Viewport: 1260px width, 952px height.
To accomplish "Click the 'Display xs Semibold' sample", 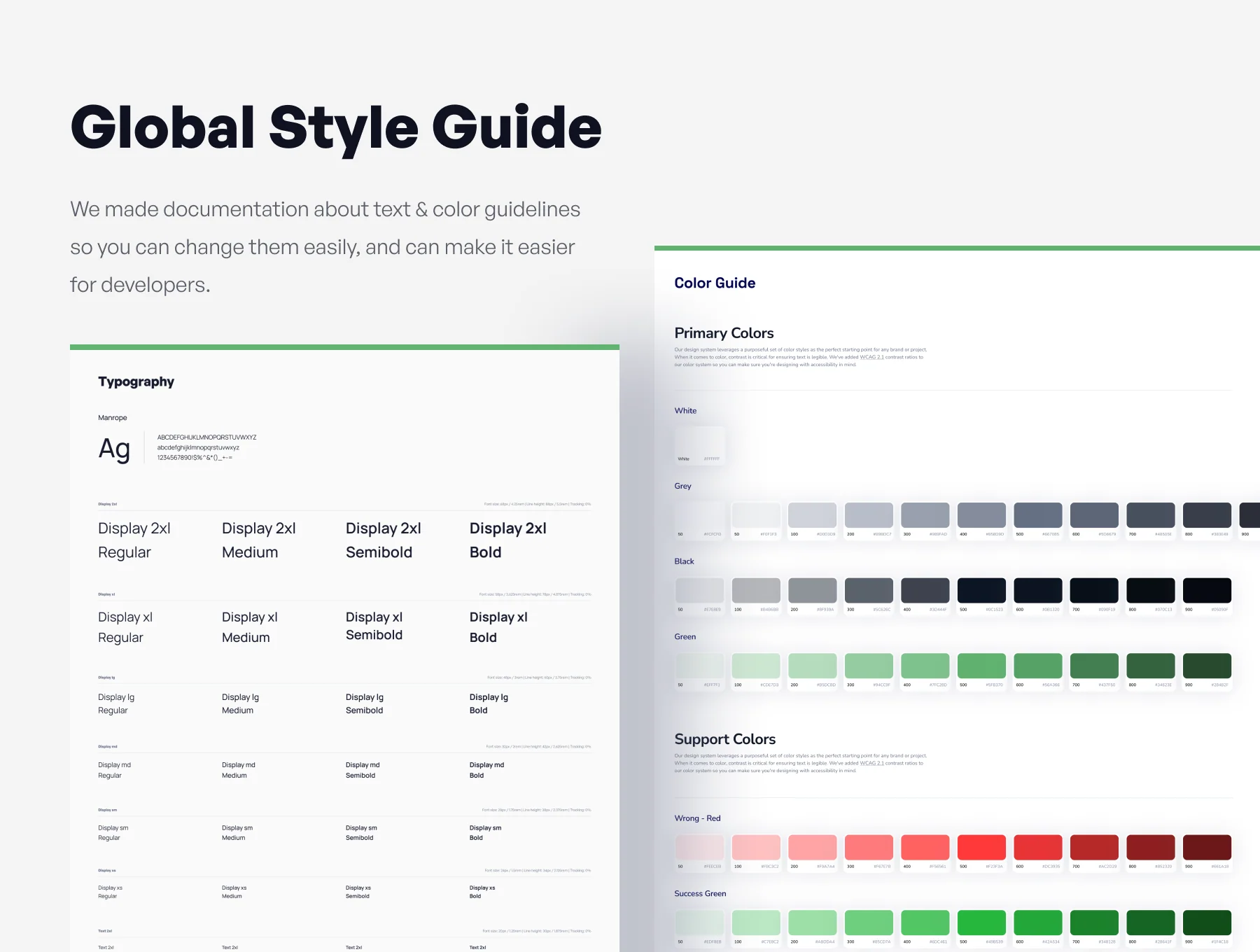I will point(358,892).
